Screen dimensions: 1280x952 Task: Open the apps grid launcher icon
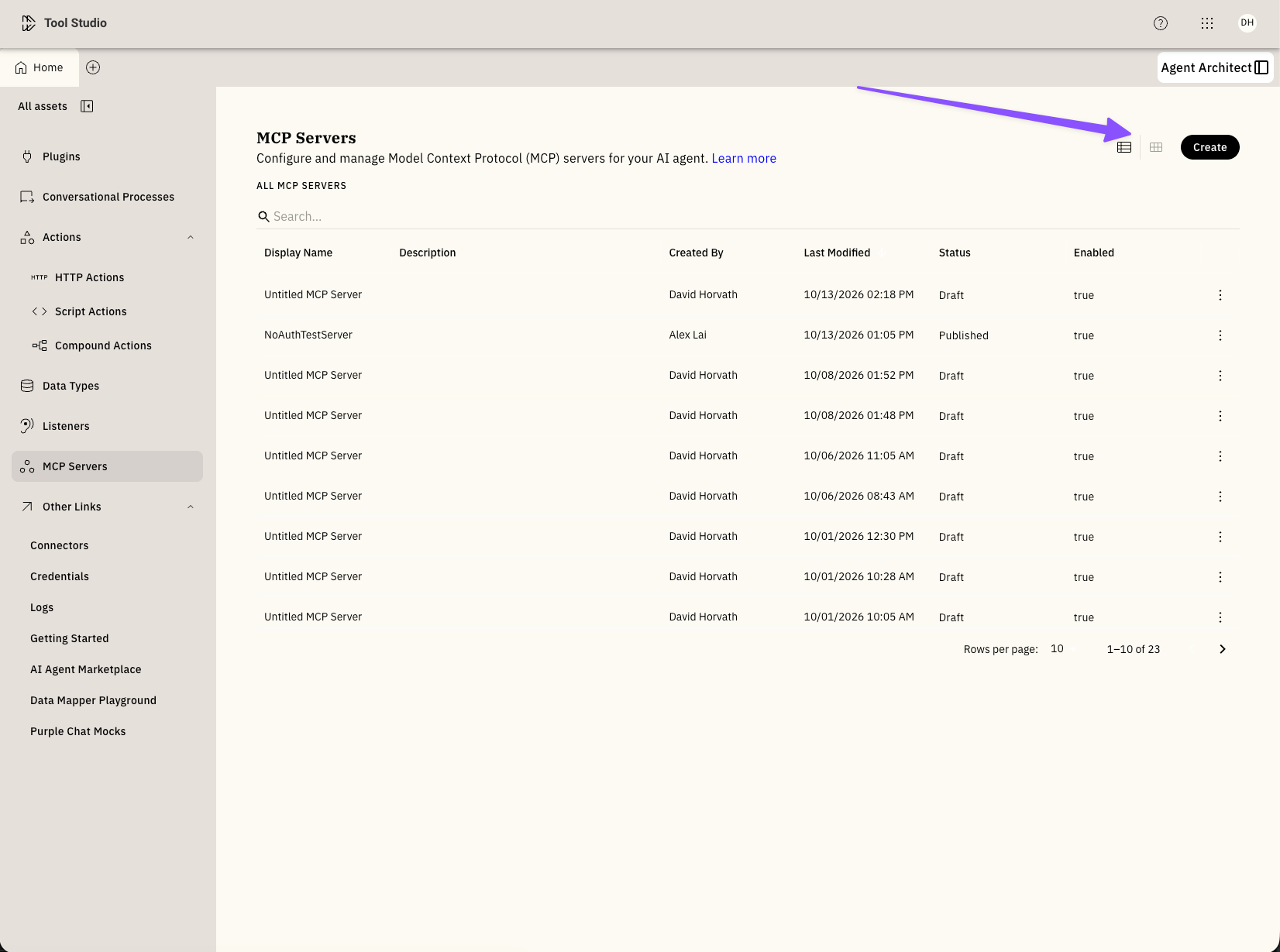[1206, 23]
